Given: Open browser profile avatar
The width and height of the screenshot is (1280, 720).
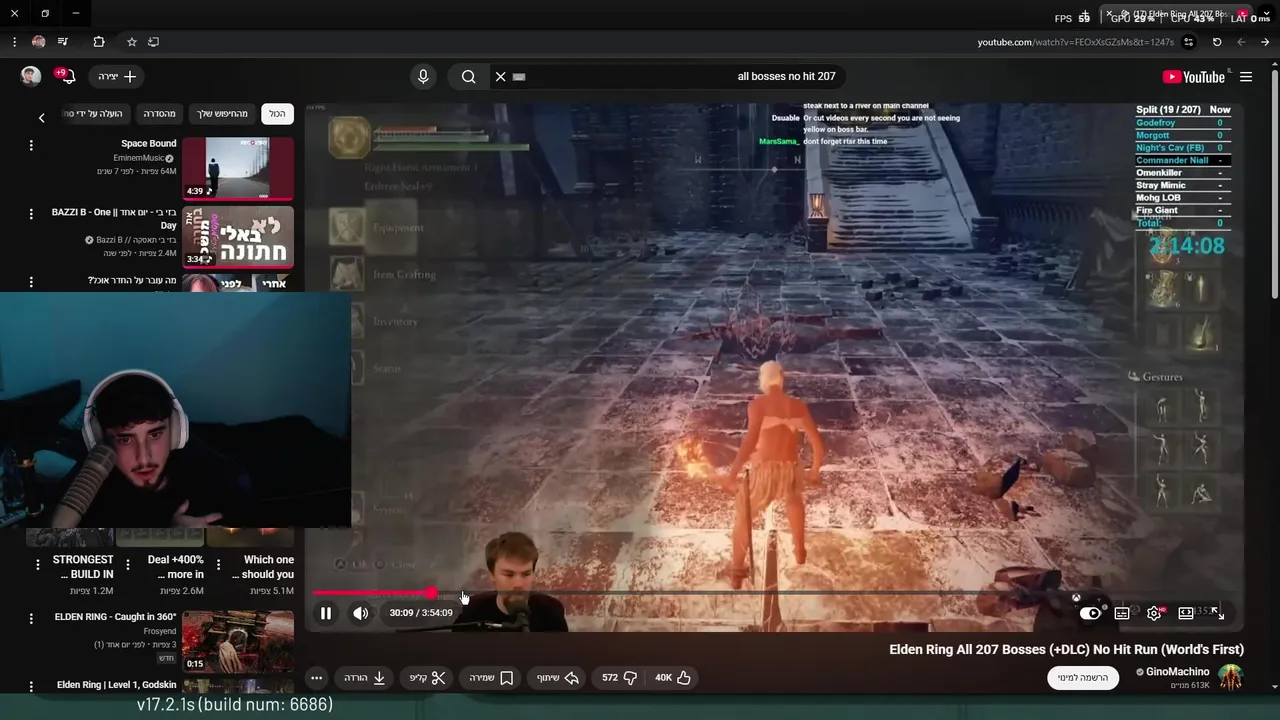Looking at the screenshot, I should [38, 42].
